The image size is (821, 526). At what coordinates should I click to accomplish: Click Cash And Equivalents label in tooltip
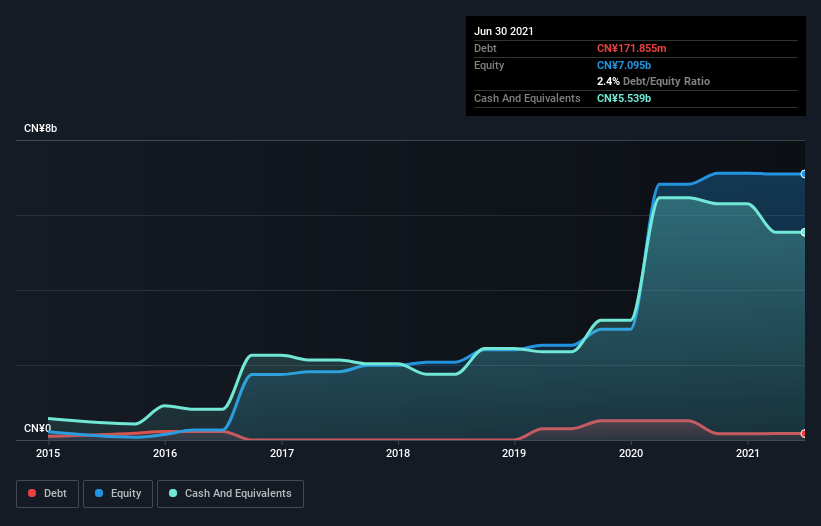coord(527,98)
